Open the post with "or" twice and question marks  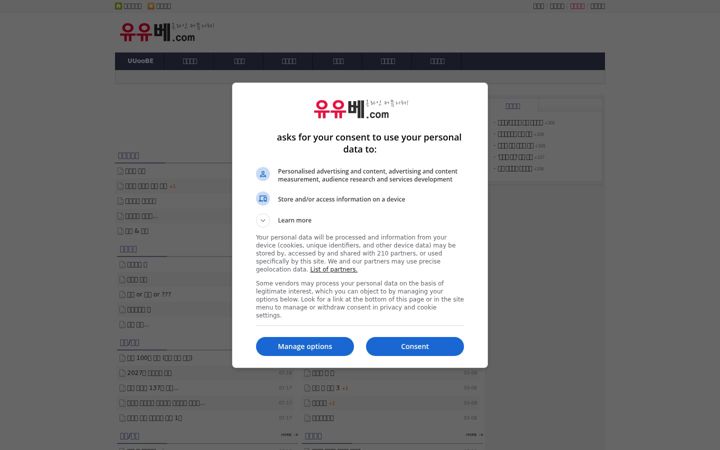[x=149, y=294]
